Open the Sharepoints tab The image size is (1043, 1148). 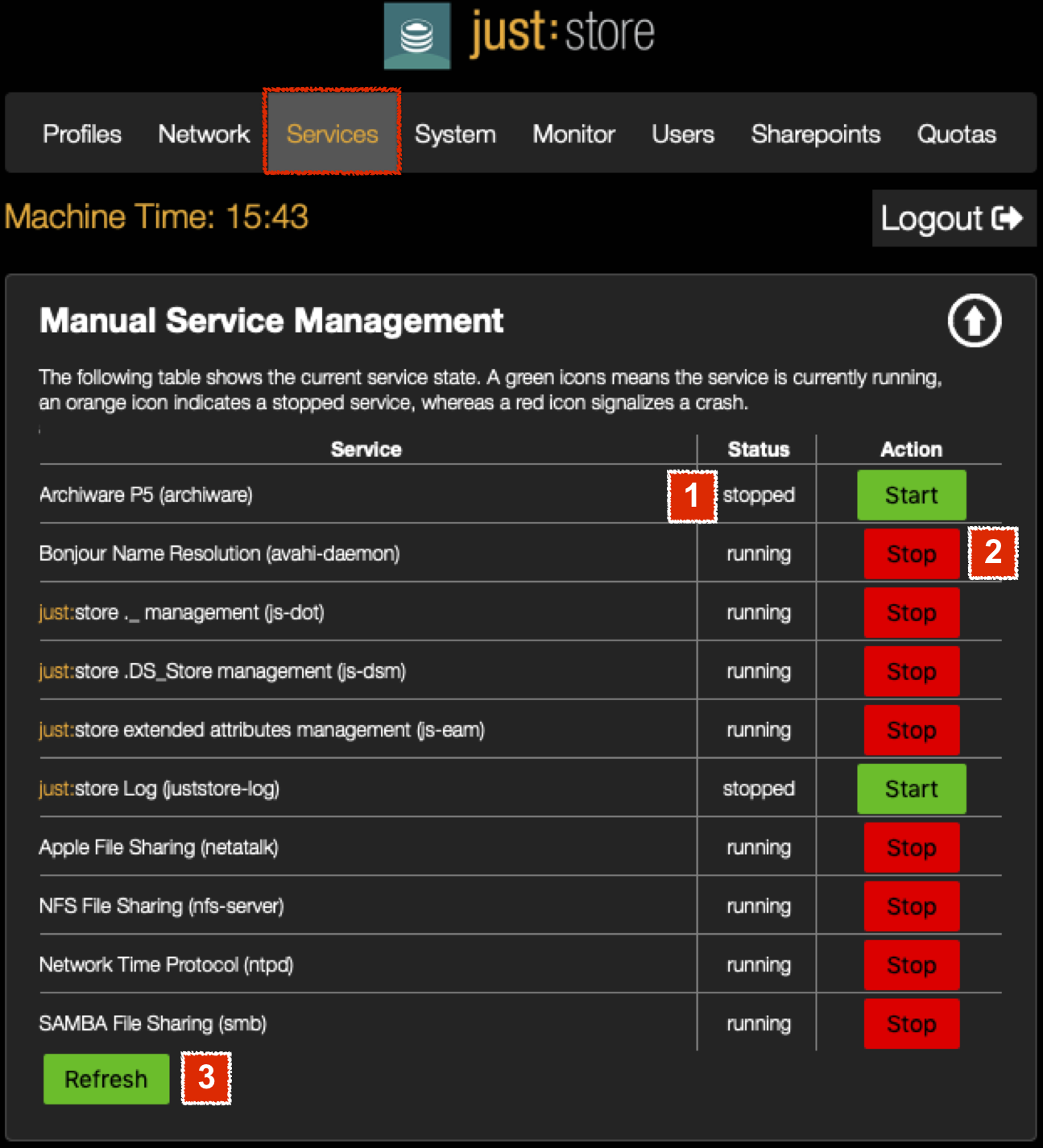pyautogui.click(x=816, y=134)
